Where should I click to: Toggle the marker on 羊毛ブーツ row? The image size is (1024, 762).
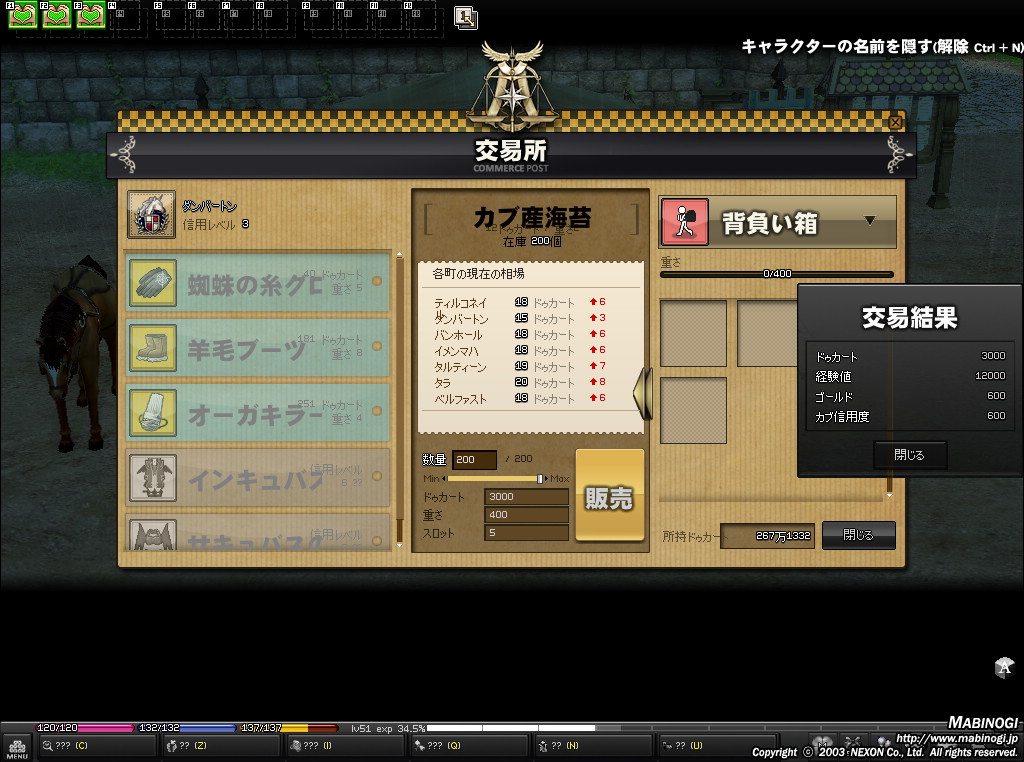coord(377,346)
